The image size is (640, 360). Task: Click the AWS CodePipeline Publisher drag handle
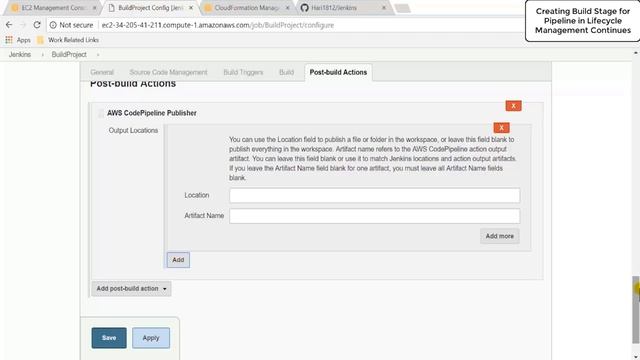pos(101,113)
